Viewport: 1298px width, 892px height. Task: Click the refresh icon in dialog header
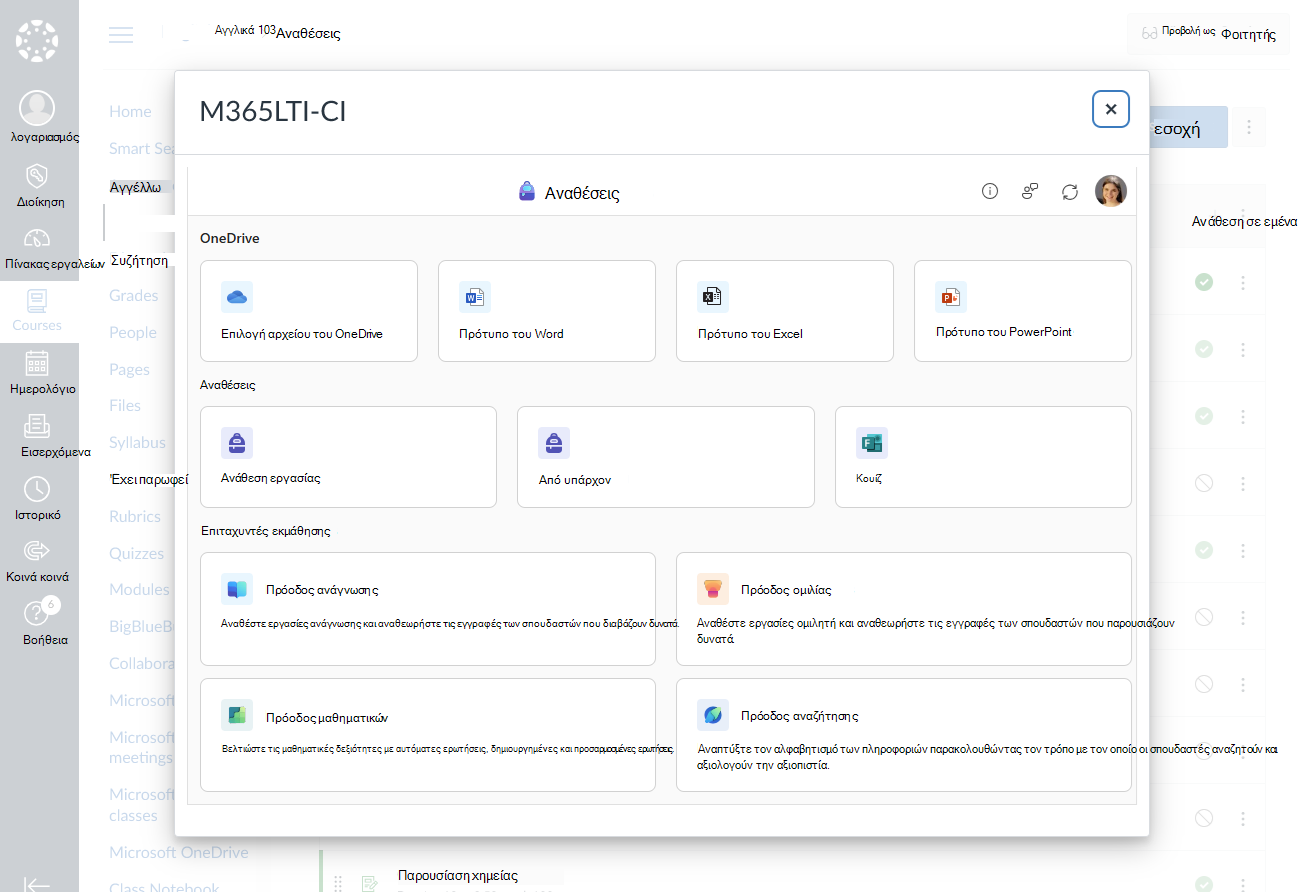(1070, 191)
